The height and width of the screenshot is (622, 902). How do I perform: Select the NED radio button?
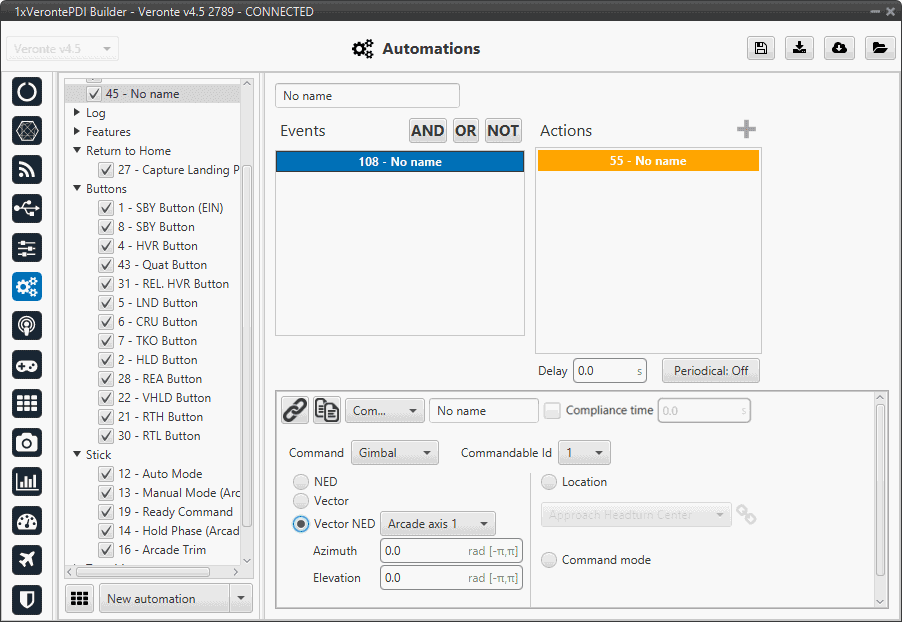click(x=301, y=482)
